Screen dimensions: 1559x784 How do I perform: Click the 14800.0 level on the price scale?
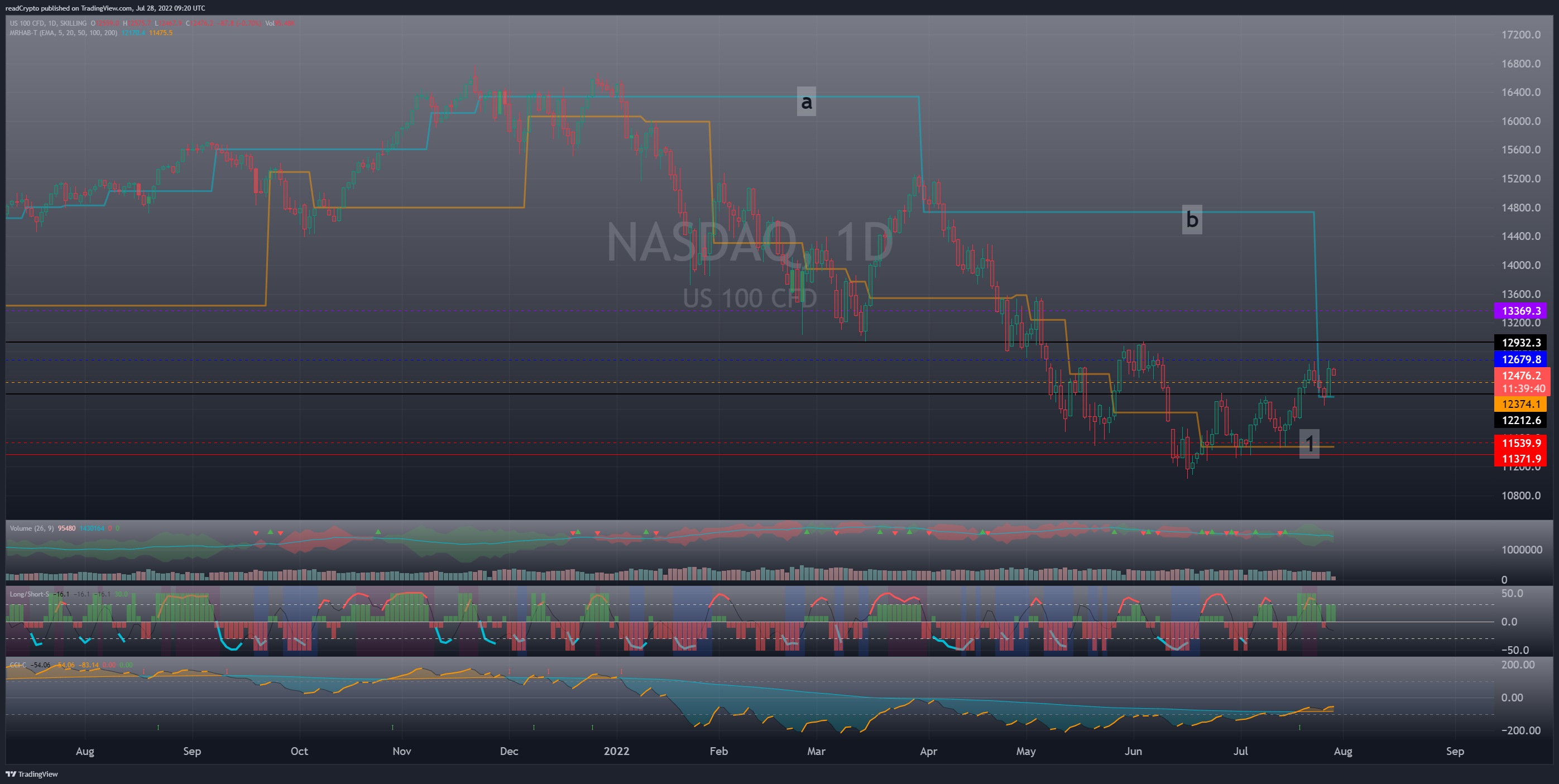click(1521, 208)
